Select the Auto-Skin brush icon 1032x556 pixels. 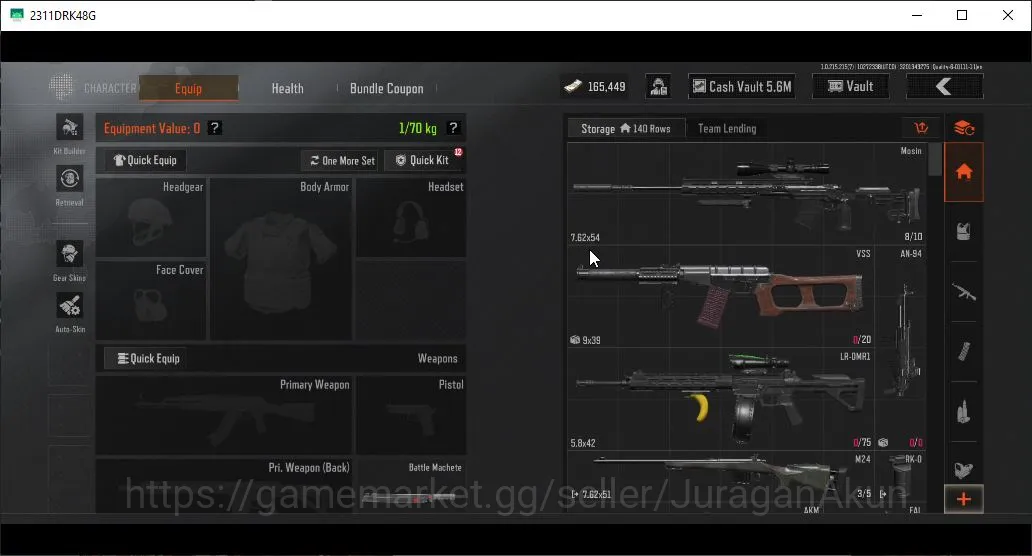point(69,306)
